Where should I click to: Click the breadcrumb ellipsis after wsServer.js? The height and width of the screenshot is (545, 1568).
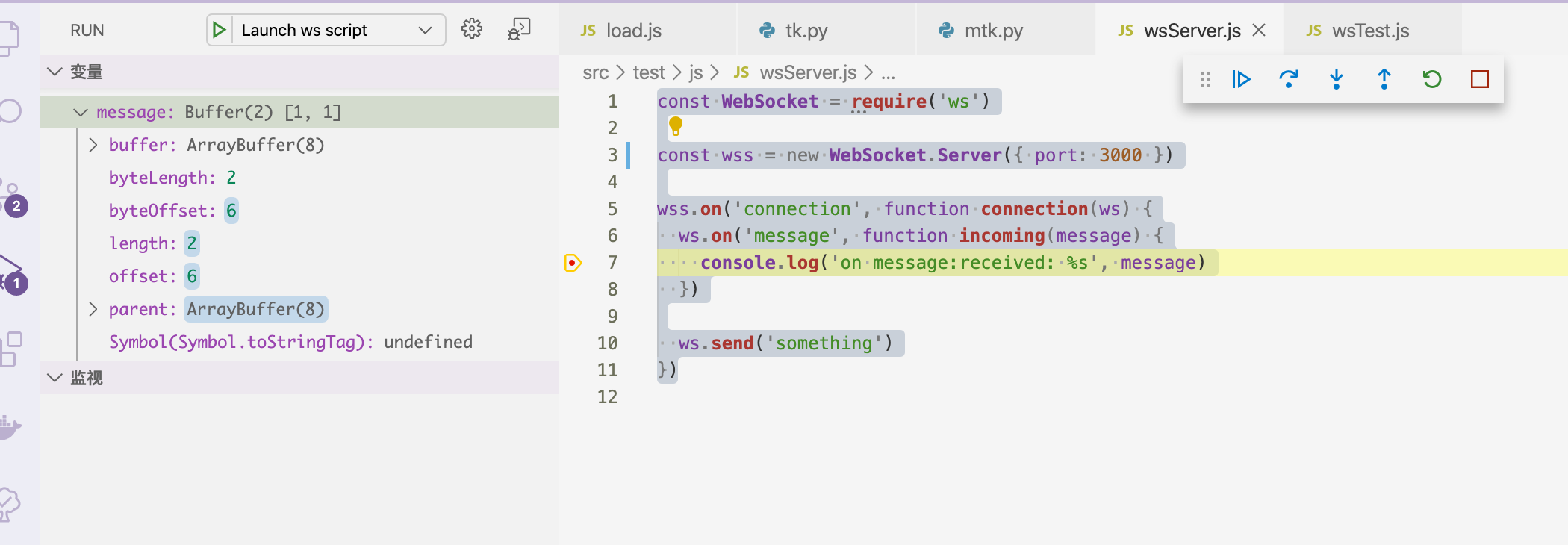pyautogui.click(x=888, y=73)
